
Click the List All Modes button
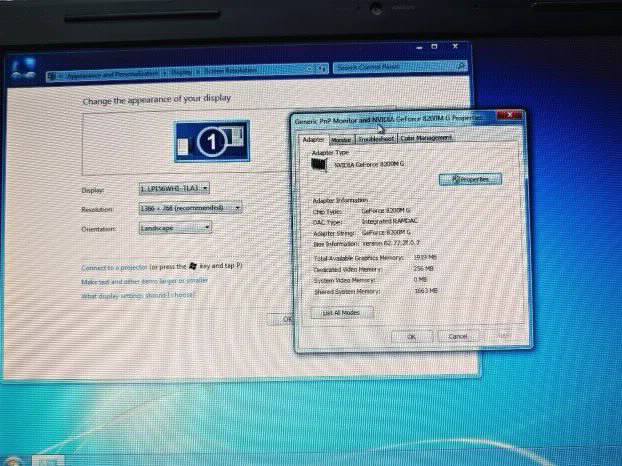tap(342, 313)
